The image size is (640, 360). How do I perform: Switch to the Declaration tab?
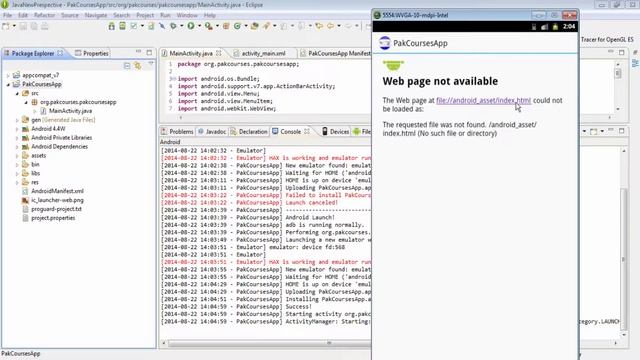pos(249,131)
